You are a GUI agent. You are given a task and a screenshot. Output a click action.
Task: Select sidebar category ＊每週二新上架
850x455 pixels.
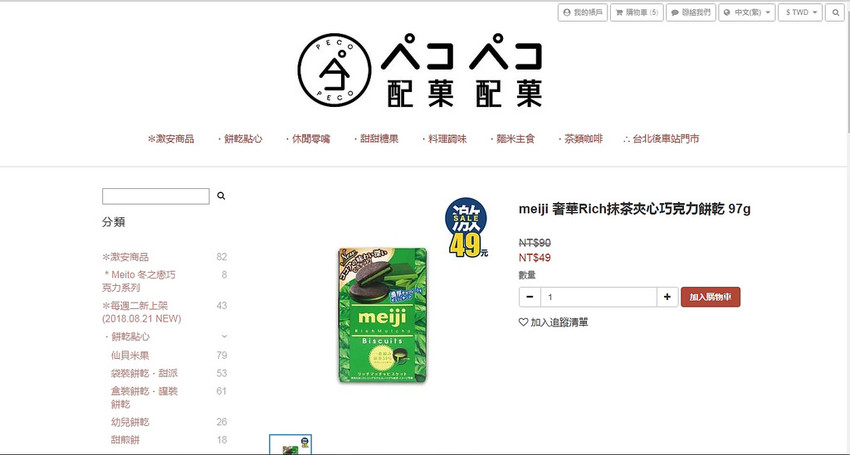pos(141,312)
